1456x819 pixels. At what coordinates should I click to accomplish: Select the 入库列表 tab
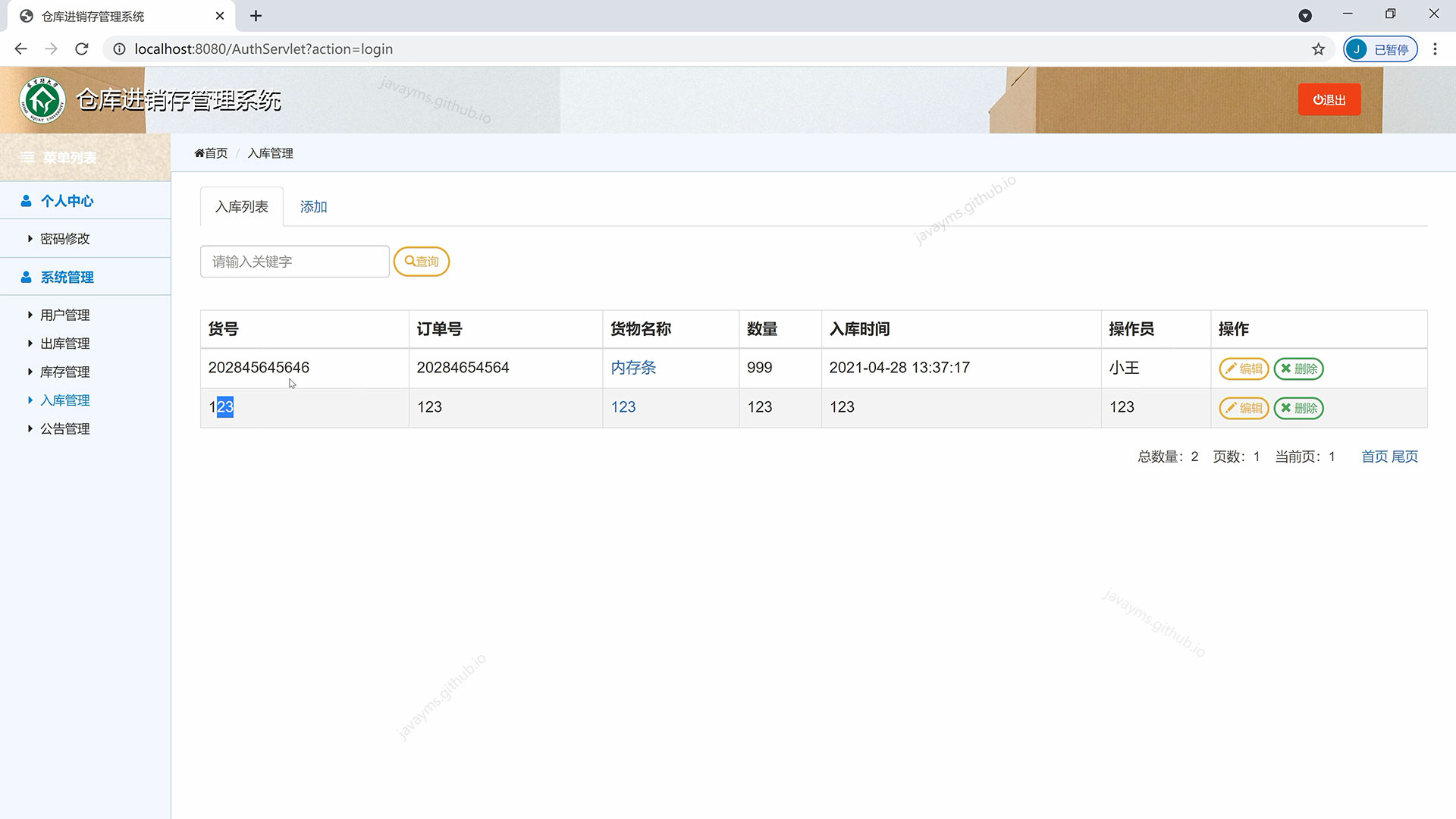click(241, 207)
